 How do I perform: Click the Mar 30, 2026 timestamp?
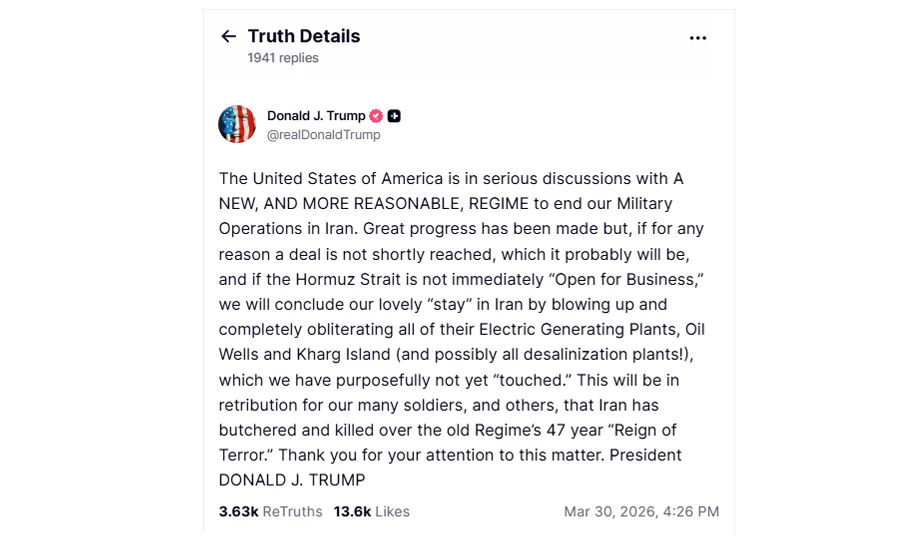pyautogui.click(x=641, y=511)
